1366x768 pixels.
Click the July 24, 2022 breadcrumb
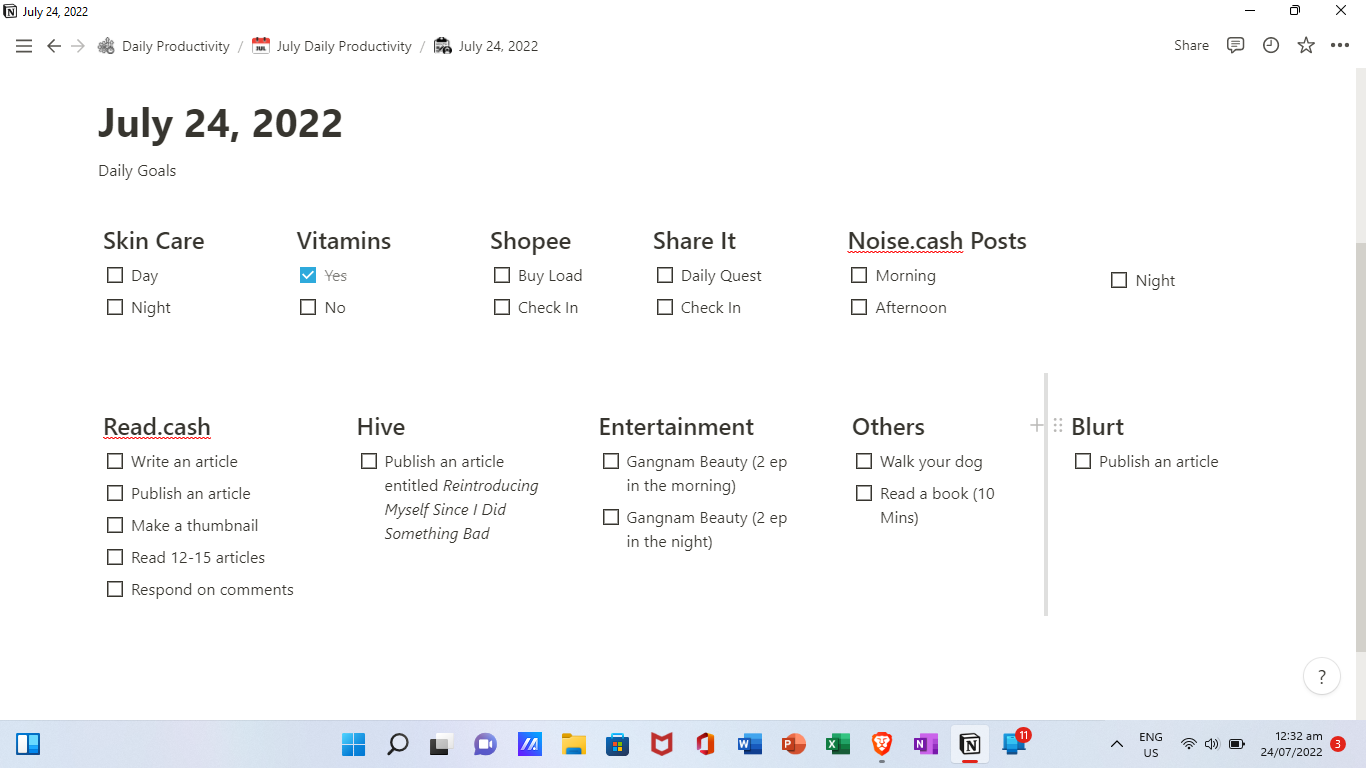tap(486, 46)
